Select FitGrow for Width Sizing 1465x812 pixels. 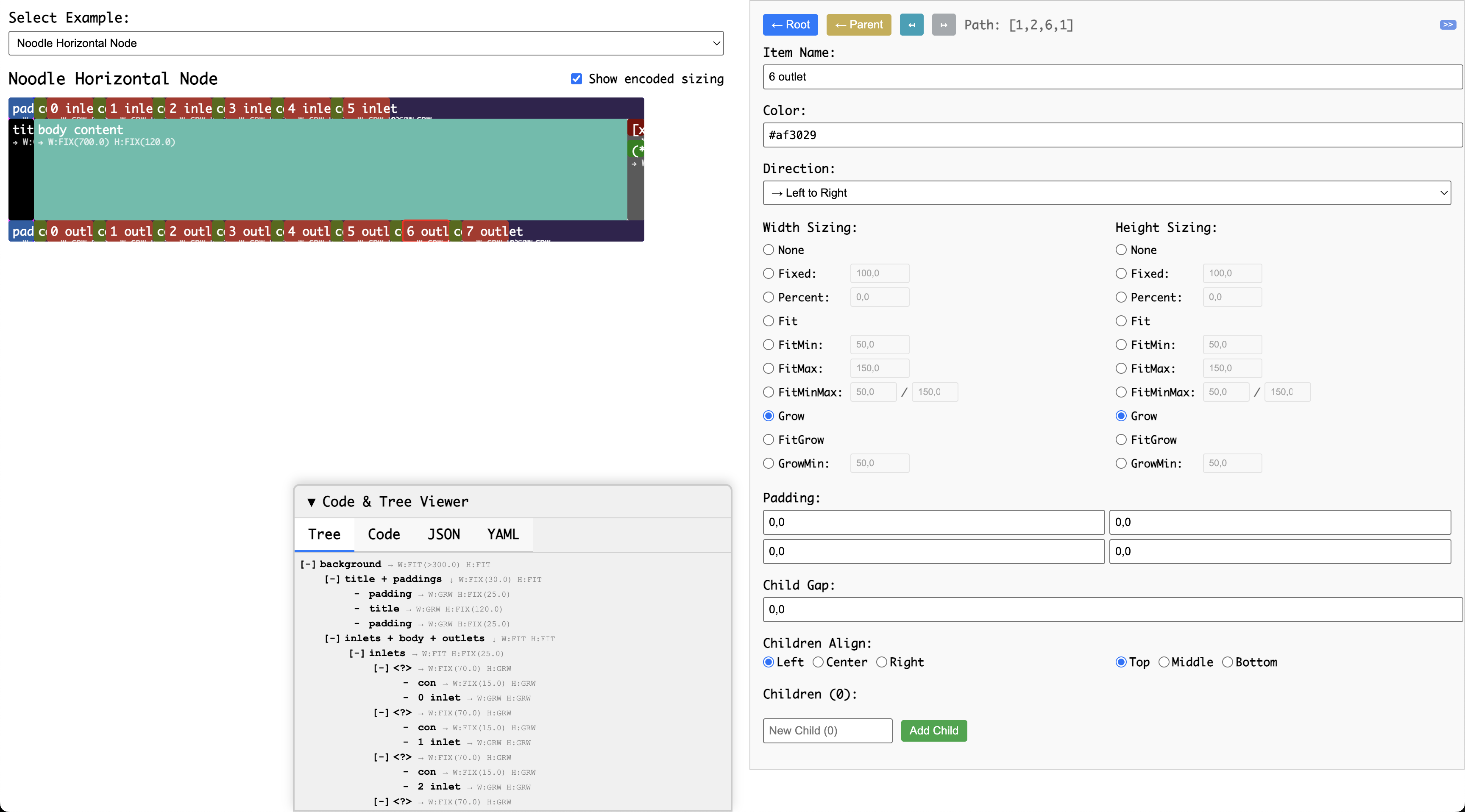coord(769,439)
